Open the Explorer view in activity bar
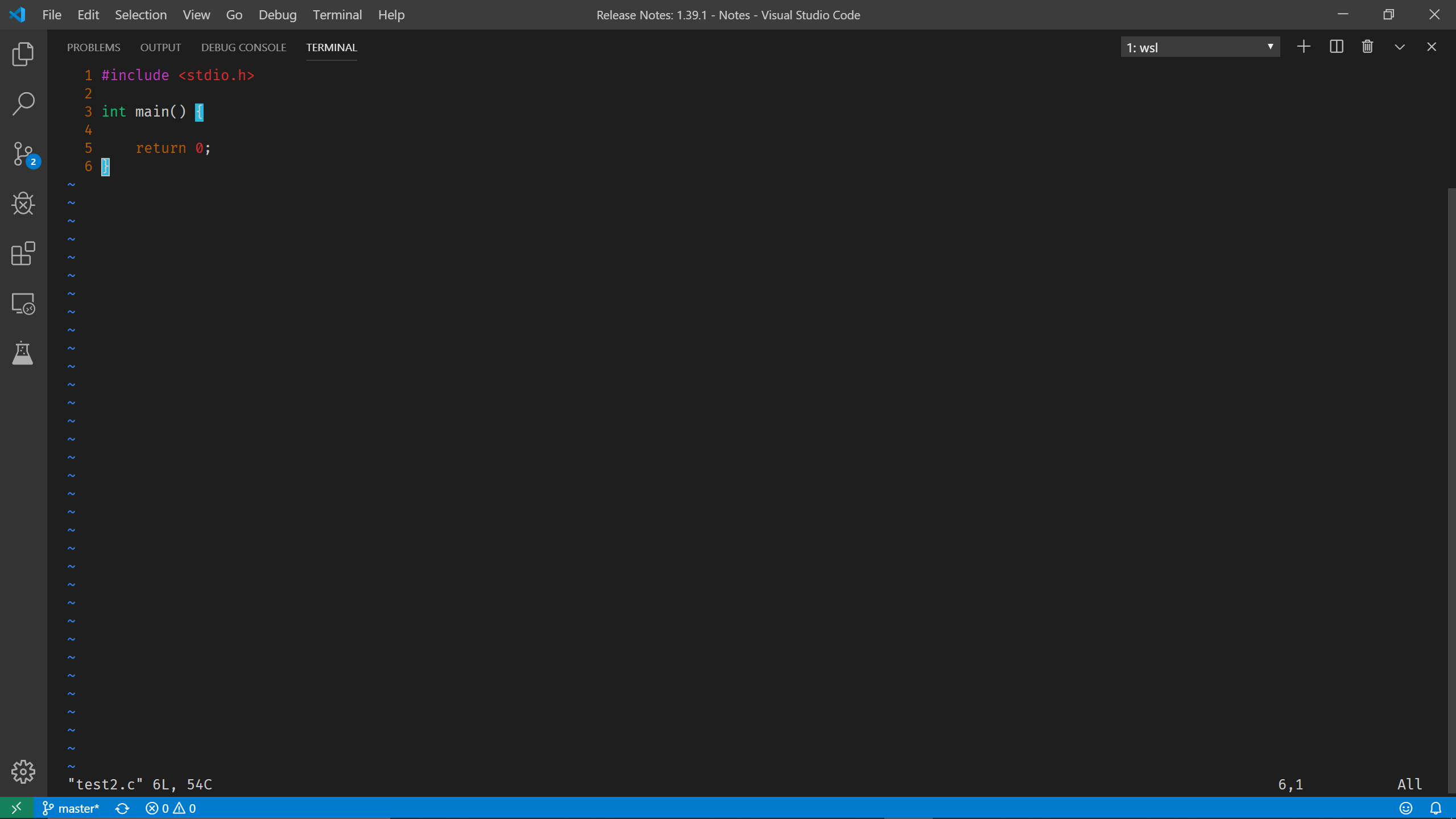 point(23,54)
